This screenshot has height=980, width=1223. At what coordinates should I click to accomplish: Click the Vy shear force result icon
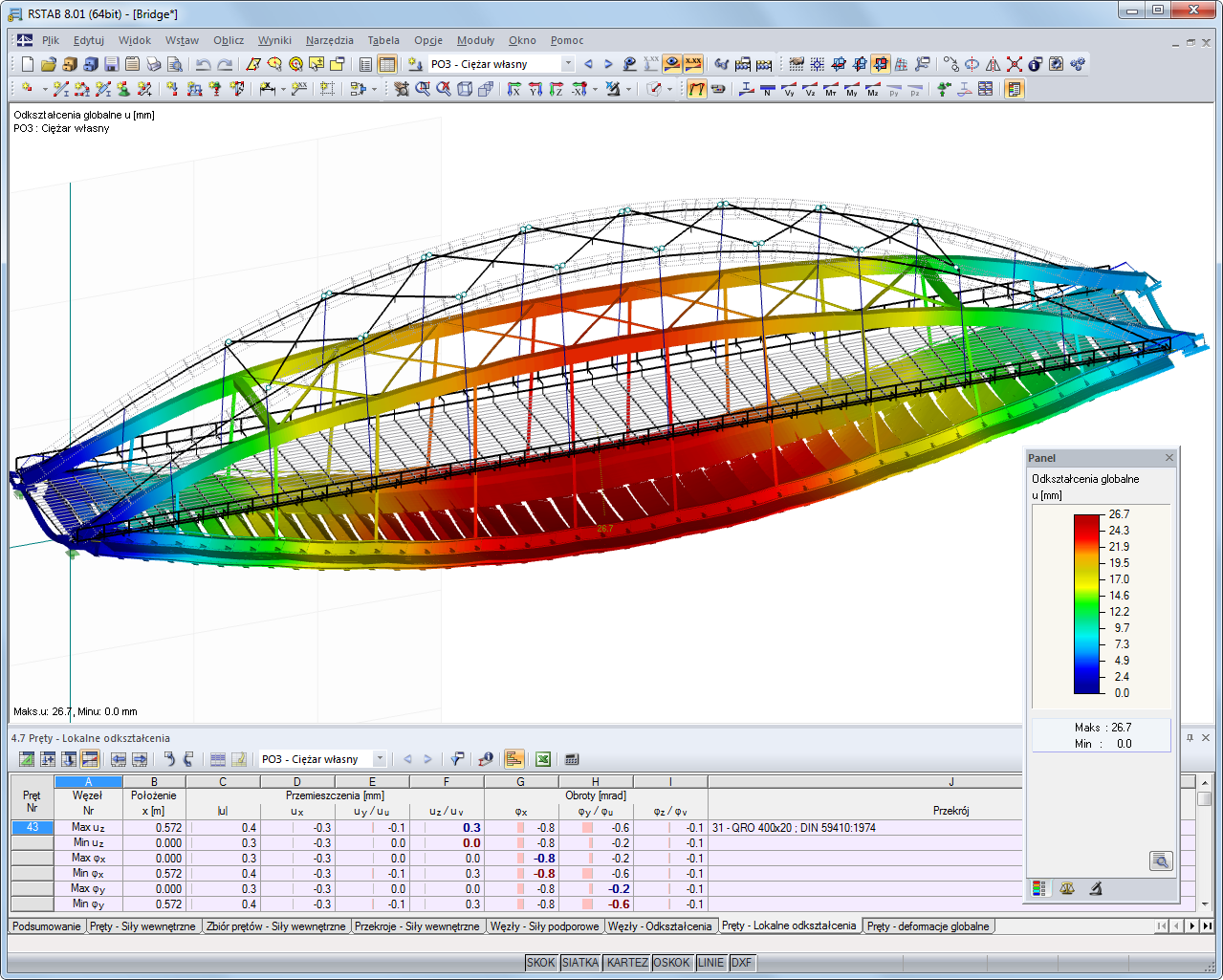(789, 89)
